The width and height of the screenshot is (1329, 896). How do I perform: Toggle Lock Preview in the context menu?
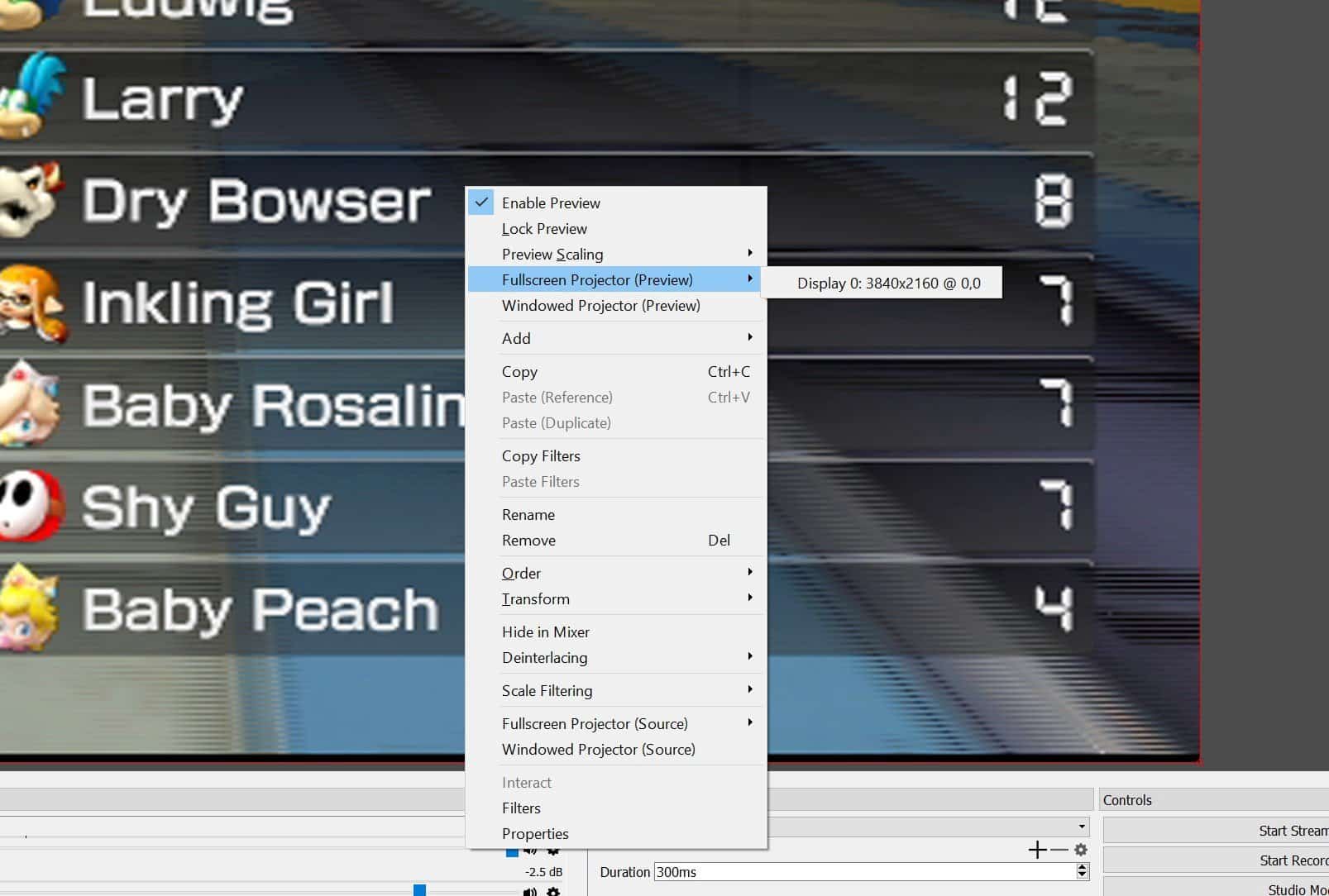(x=544, y=229)
